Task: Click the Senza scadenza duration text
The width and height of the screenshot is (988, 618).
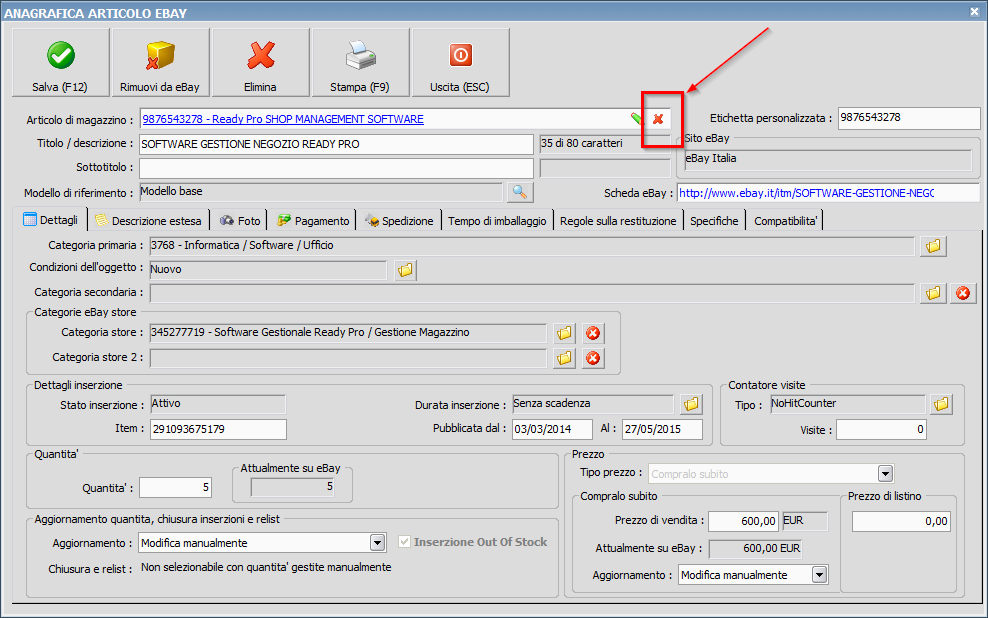Action: tap(552, 403)
